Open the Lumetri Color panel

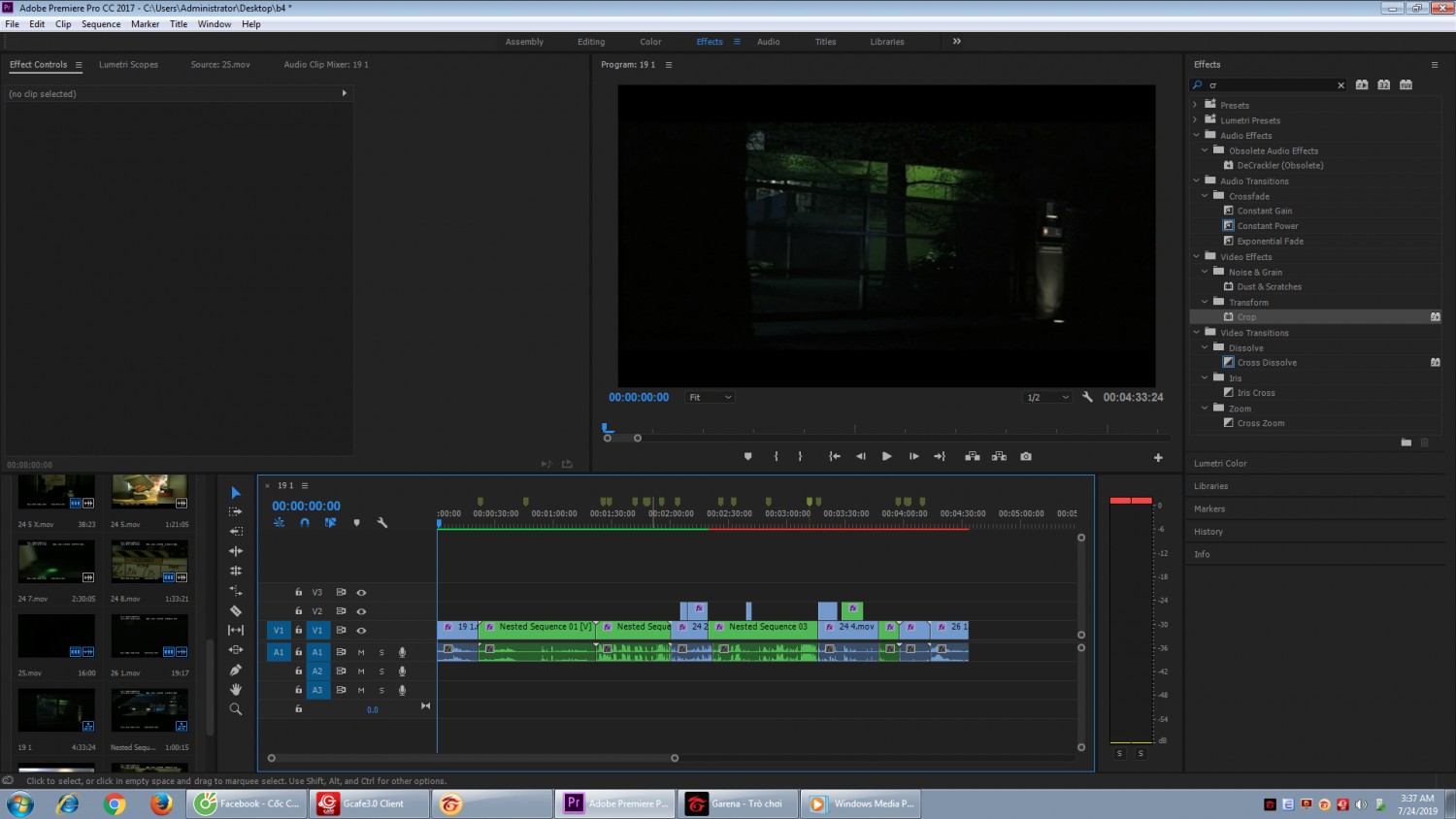point(1220,464)
